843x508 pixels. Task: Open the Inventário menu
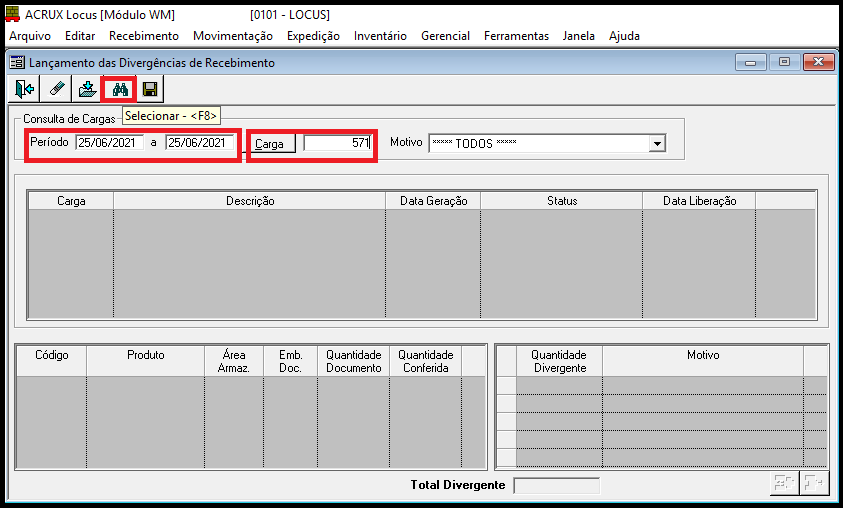[x=380, y=36]
